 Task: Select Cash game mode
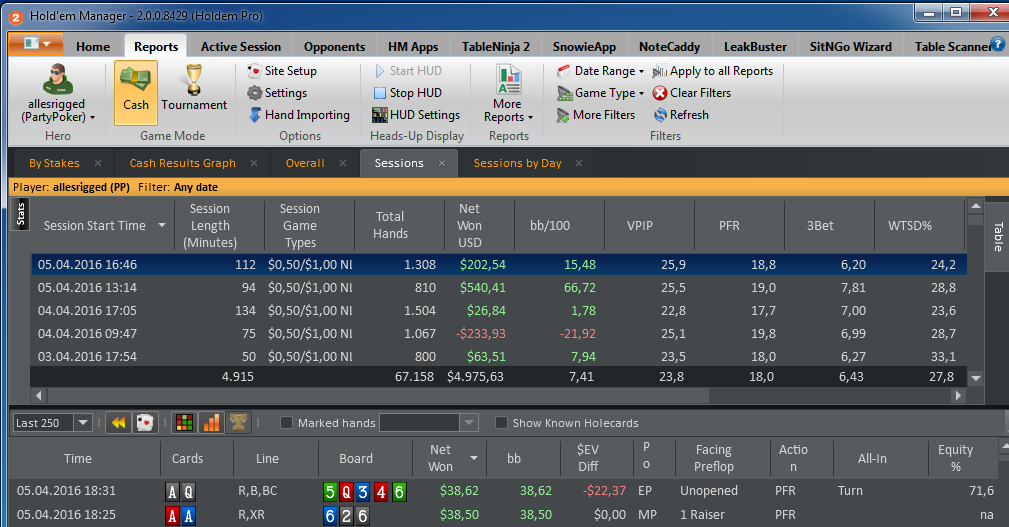[136, 92]
